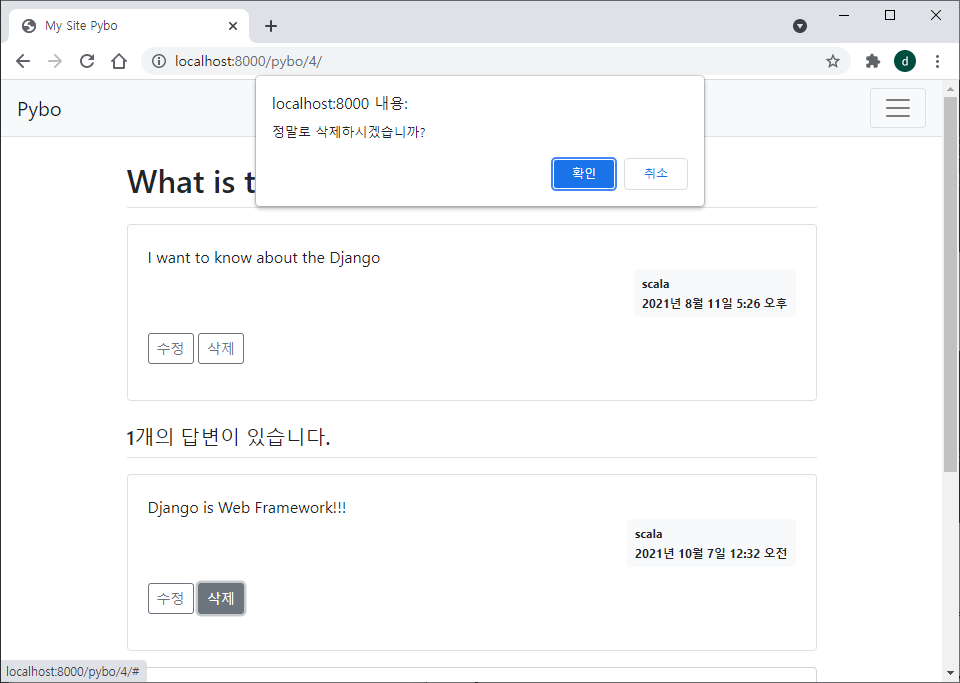Click the highlighted 삭제 button of the answer
This screenshot has height=683, width=960.
click(221, 599)
